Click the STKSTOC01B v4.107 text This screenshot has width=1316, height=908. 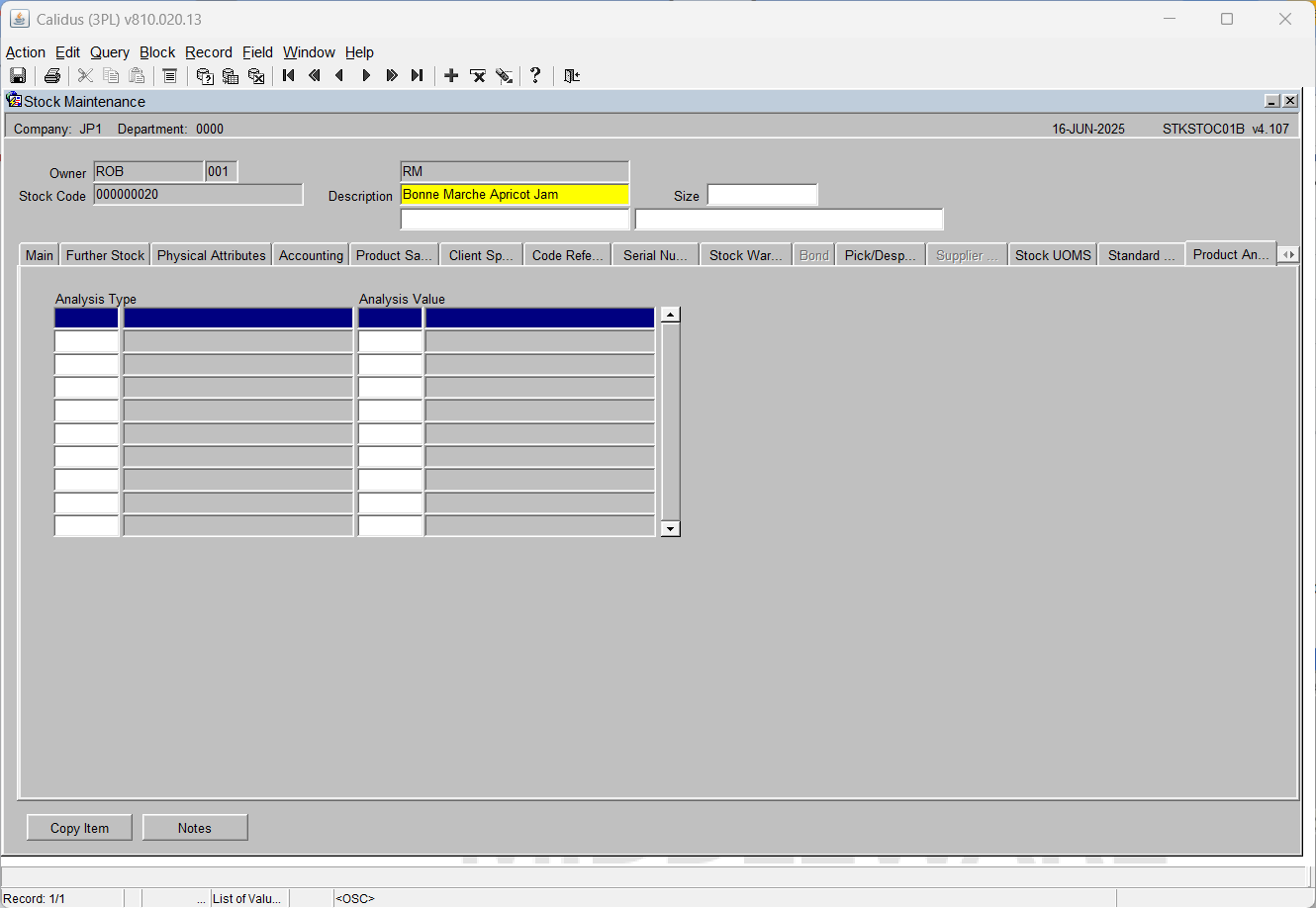coord(1226,129)
